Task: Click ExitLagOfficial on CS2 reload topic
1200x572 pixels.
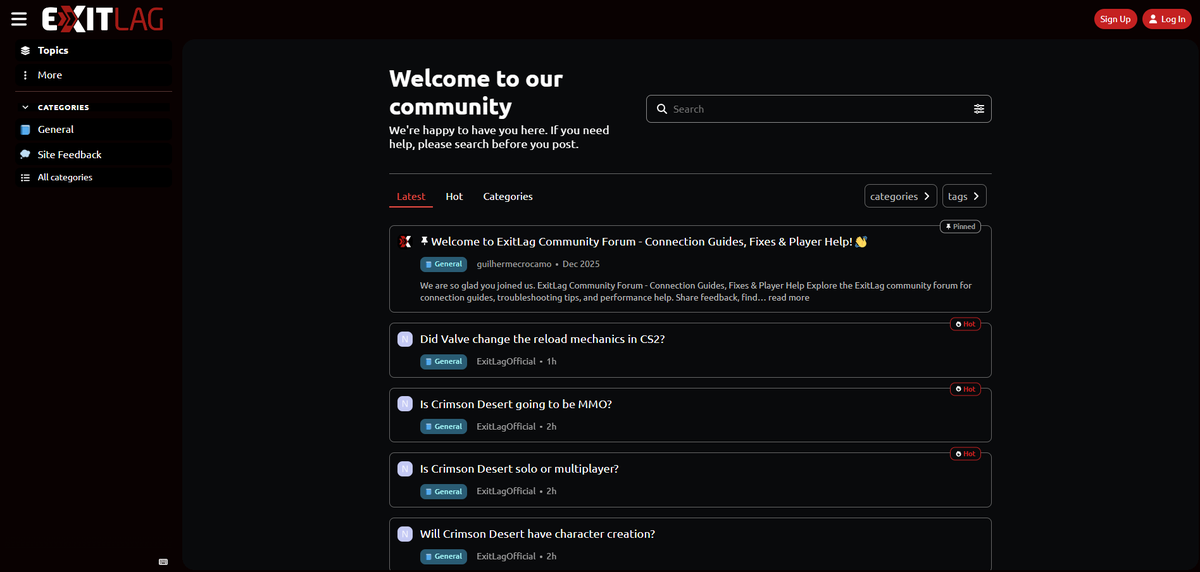Action: [506, 361]
